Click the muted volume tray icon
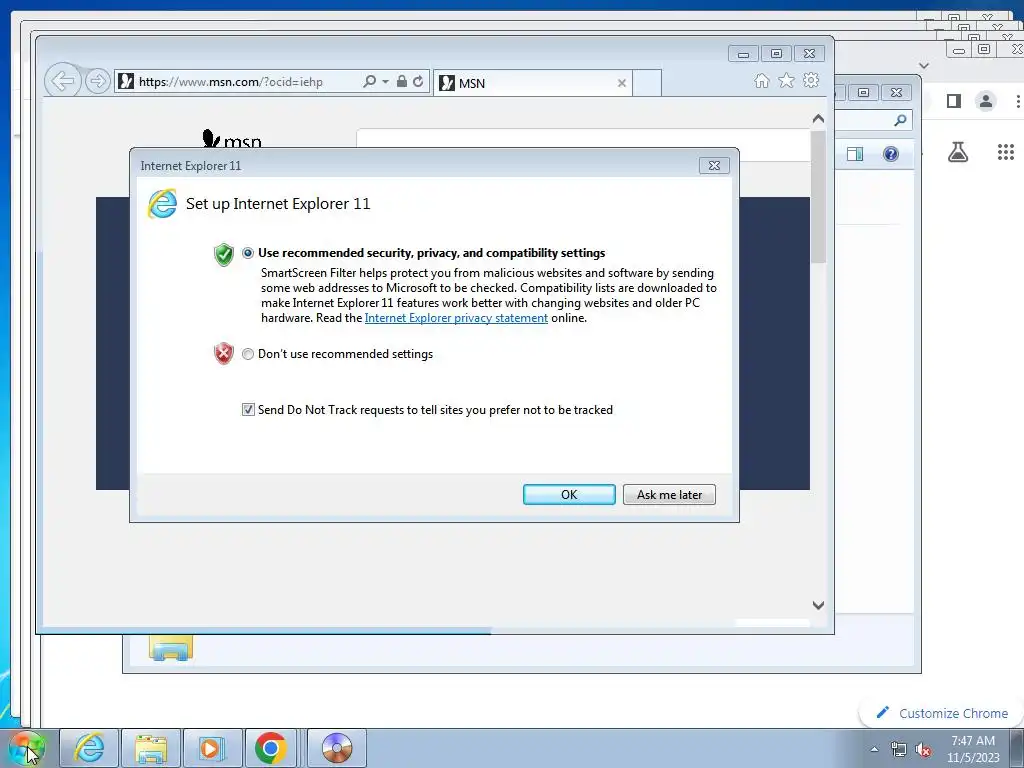The height and width of the screenshot is (768, 1024). 923,749
